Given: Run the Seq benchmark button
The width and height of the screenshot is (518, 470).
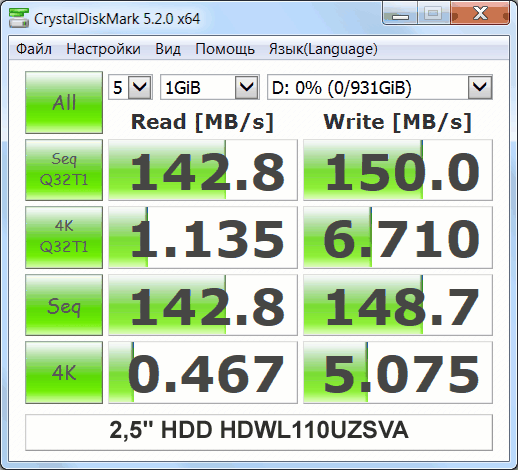Looking at the screenshot, I should click(64, 305).
